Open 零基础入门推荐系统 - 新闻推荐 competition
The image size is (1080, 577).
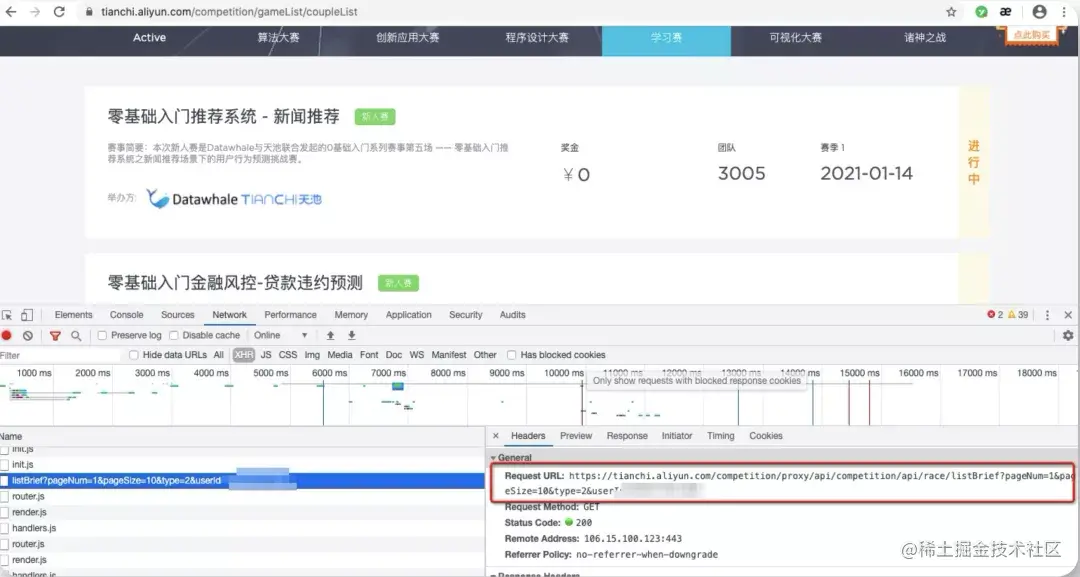pos(224,116)
